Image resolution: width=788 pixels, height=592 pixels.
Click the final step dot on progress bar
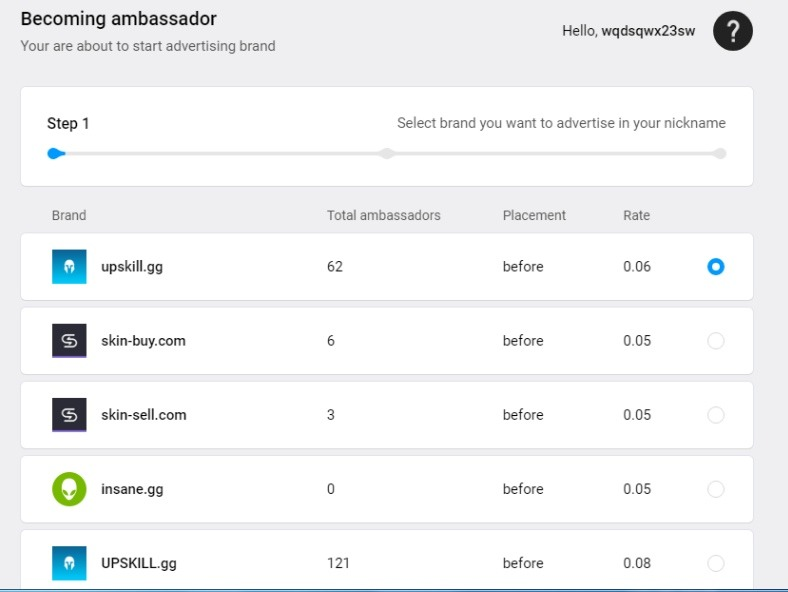[719, 153]
